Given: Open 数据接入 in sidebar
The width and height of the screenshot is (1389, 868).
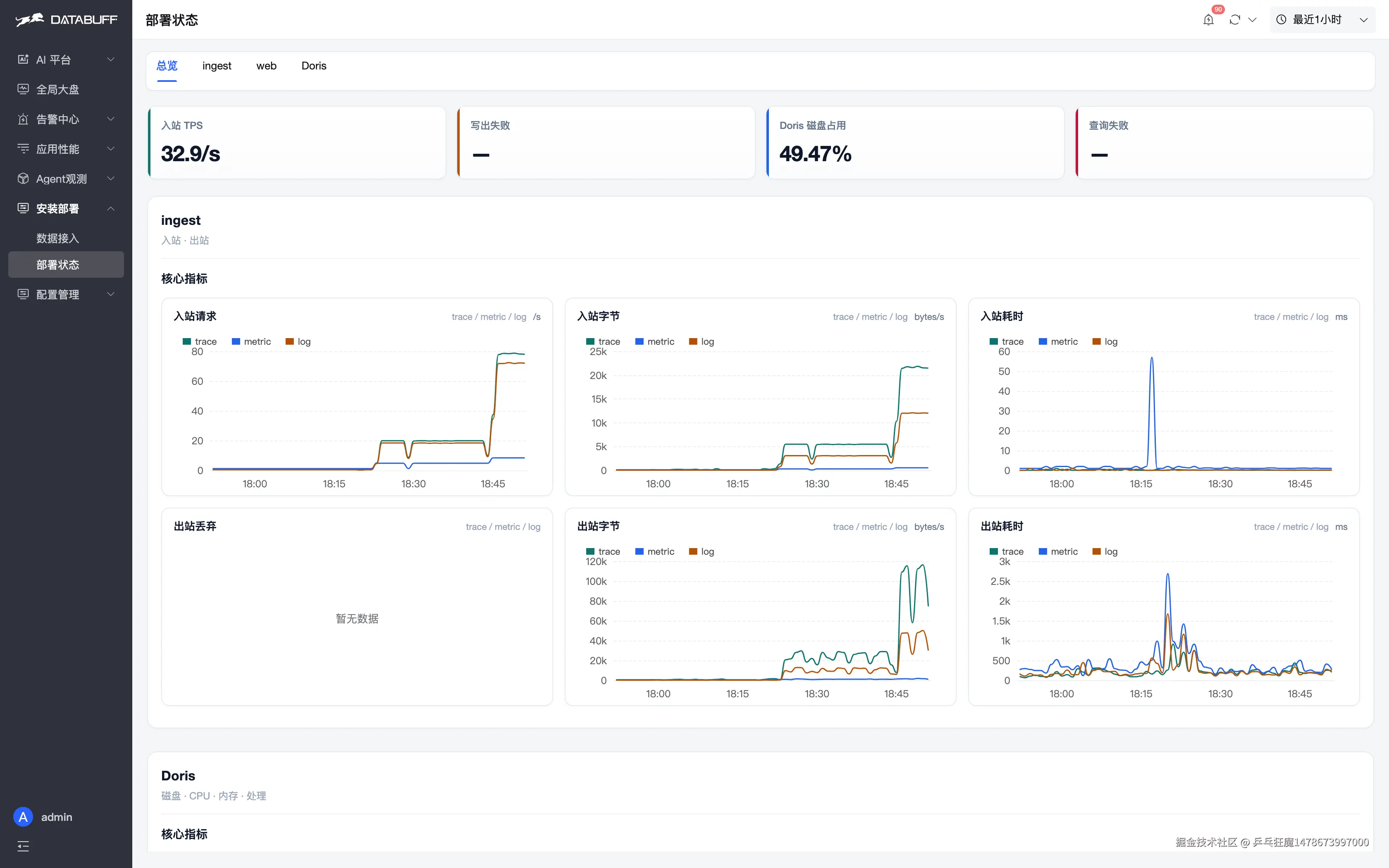Looking at the screenshot, I should coord(57,238).
